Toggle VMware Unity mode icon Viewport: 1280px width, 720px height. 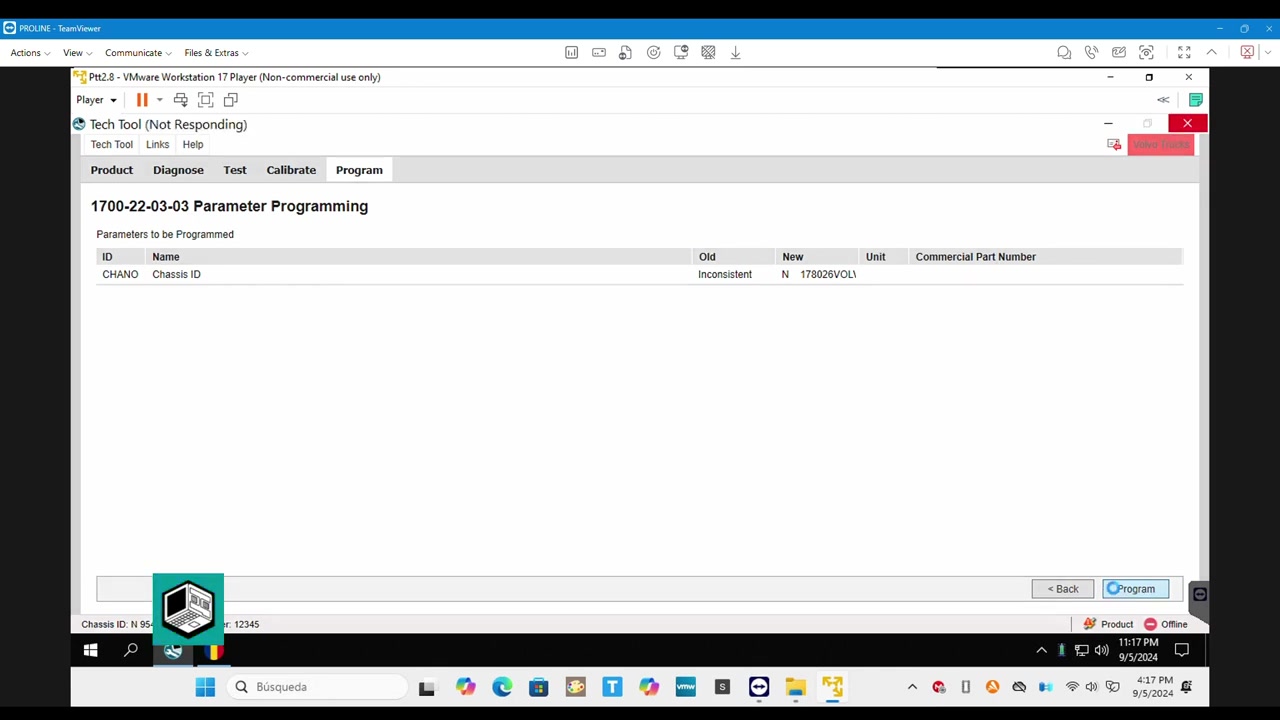pos(230,100)
